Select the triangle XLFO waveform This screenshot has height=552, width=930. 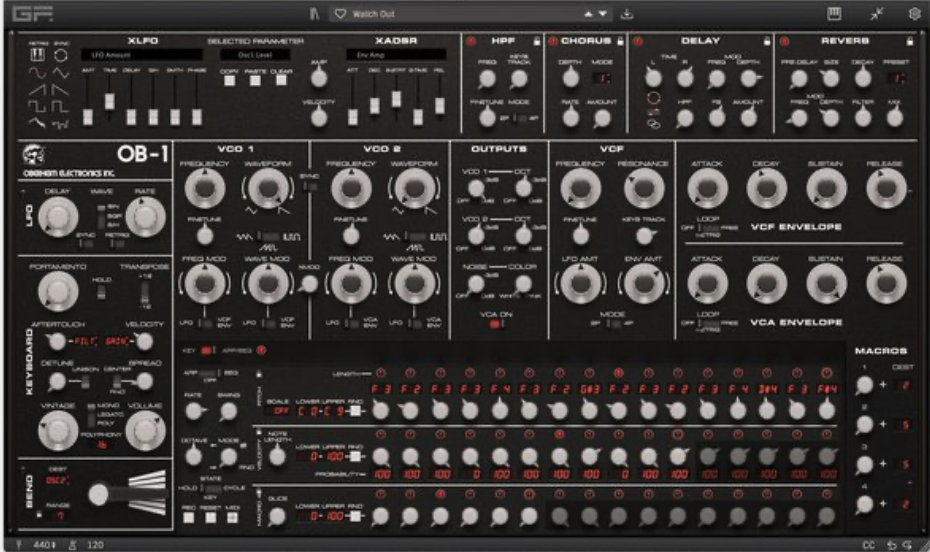pyautogui.click(x=60, y=73)
